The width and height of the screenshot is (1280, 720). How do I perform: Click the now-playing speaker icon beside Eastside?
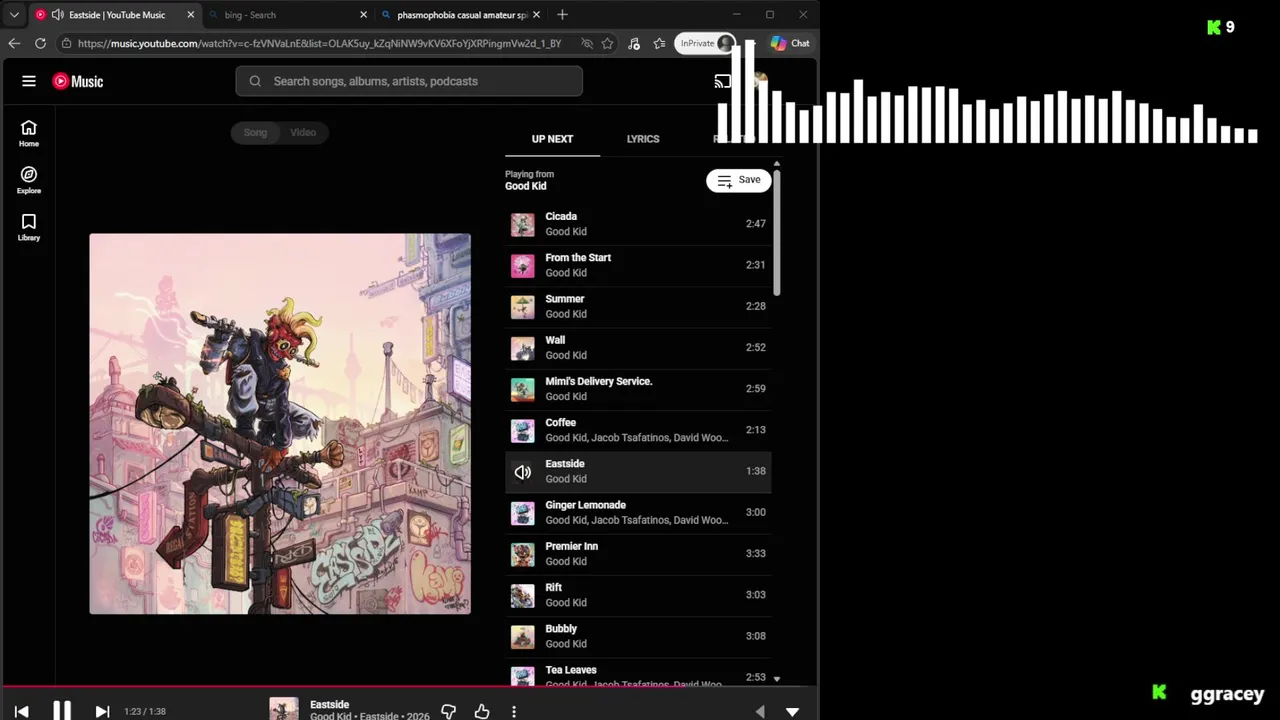click(523, 471)
